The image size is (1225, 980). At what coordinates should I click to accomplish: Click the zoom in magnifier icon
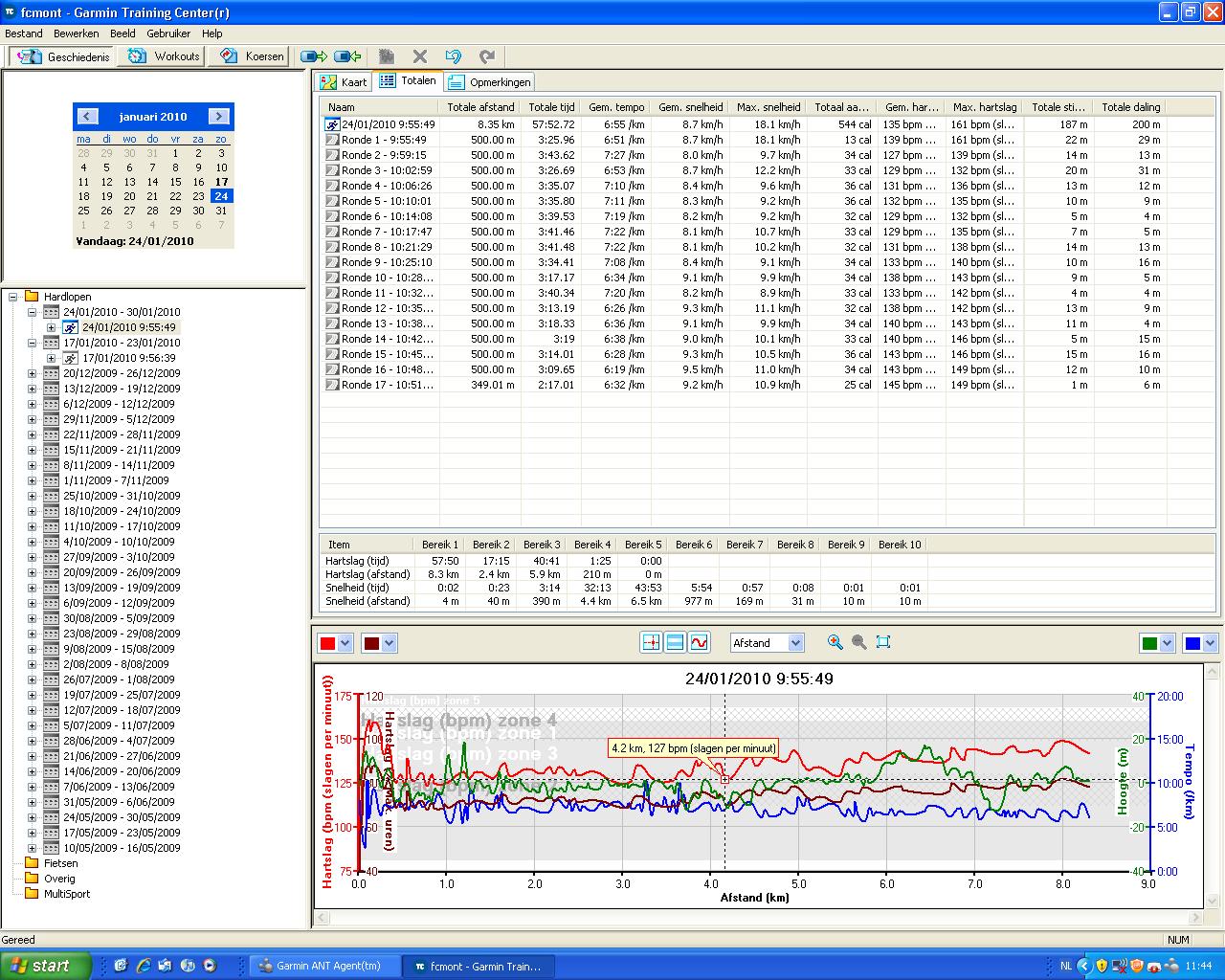point(835,642)
